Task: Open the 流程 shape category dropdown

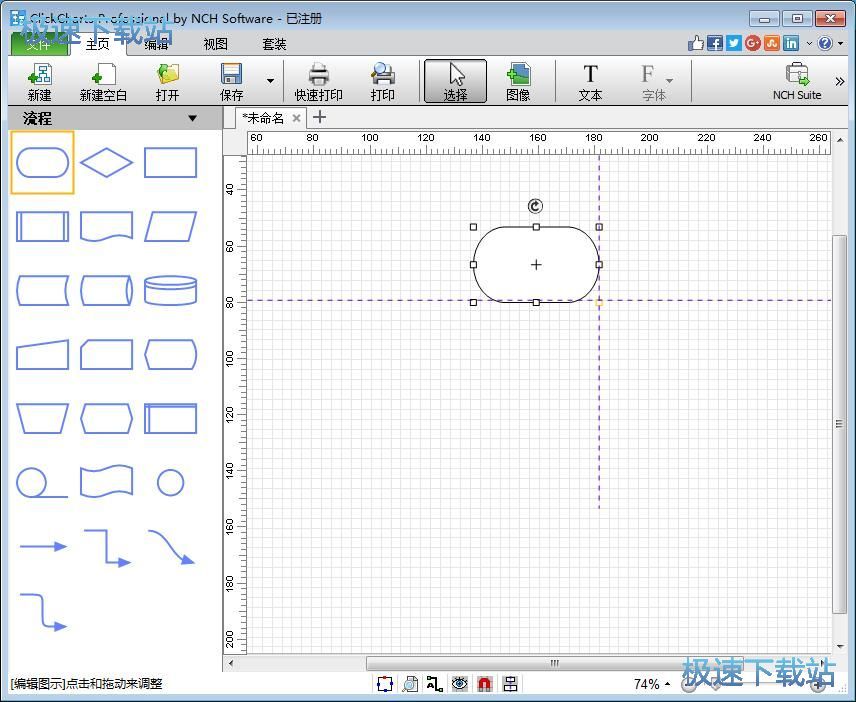Action: pos(192,119)
